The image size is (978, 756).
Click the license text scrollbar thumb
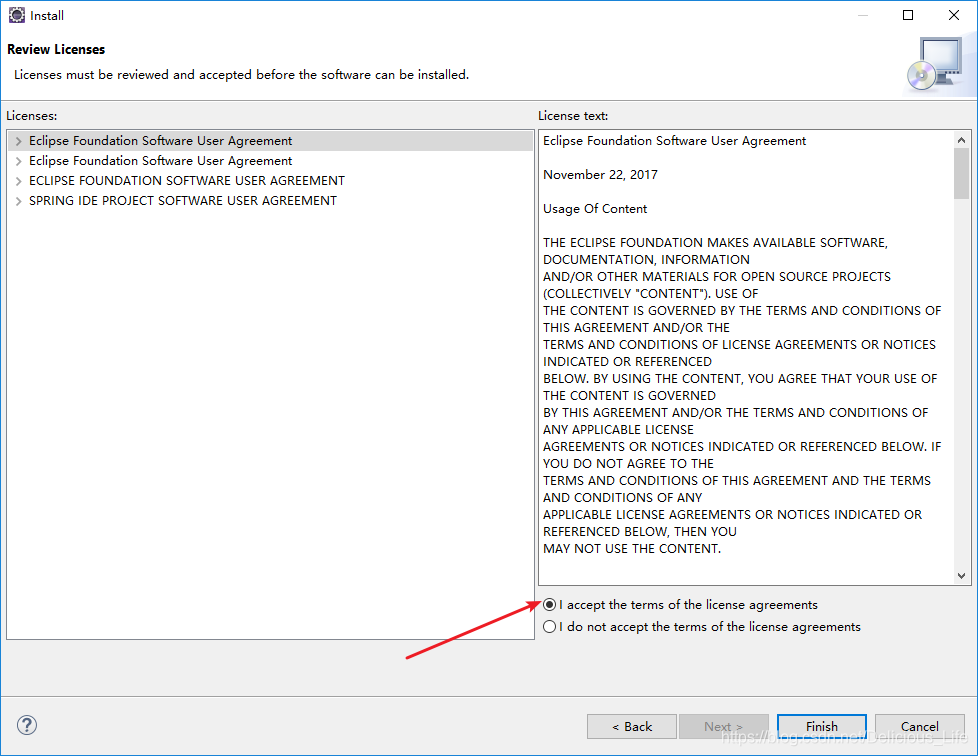pos(961,174)
